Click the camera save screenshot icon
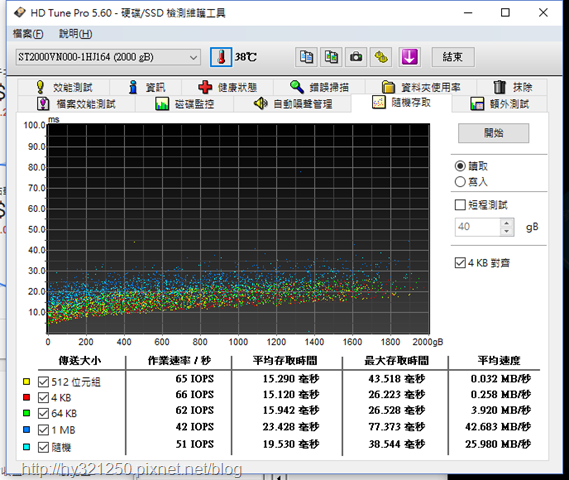This screenshot has width=569, height=480. coord(356,57)
